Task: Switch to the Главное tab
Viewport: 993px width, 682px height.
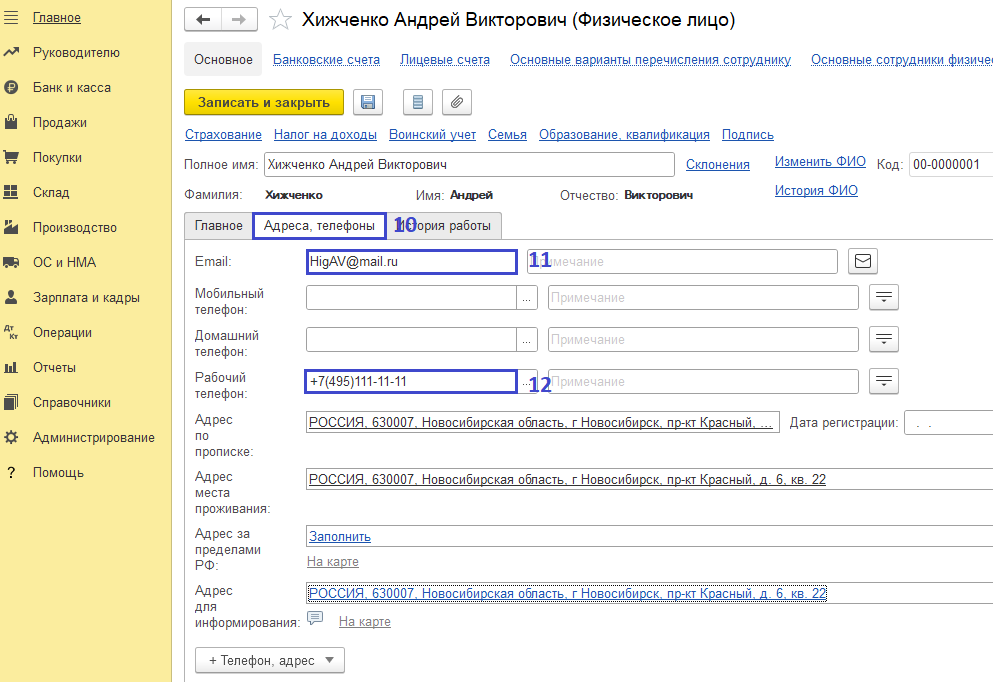Action: click(x=218, y=226)
